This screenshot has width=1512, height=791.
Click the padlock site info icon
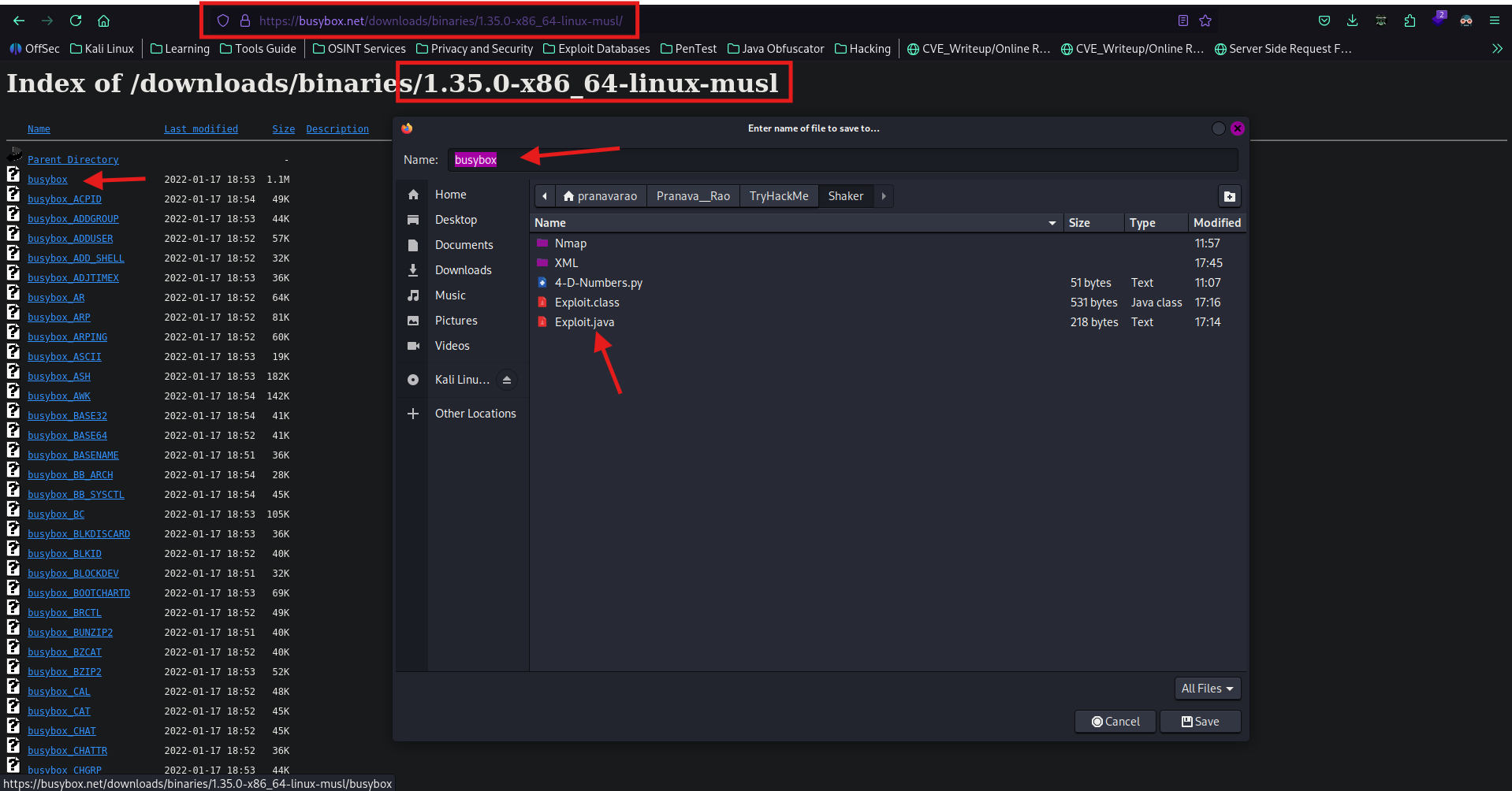(x=244, y=20)
